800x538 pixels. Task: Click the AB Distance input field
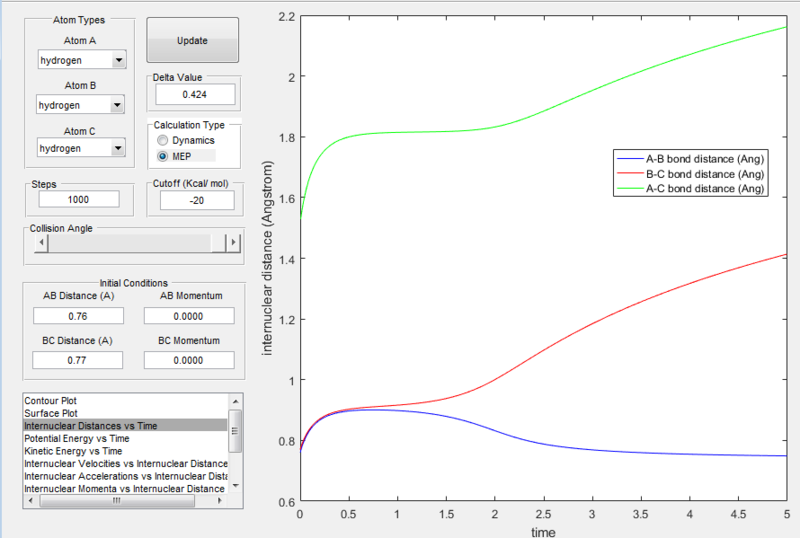78,316
